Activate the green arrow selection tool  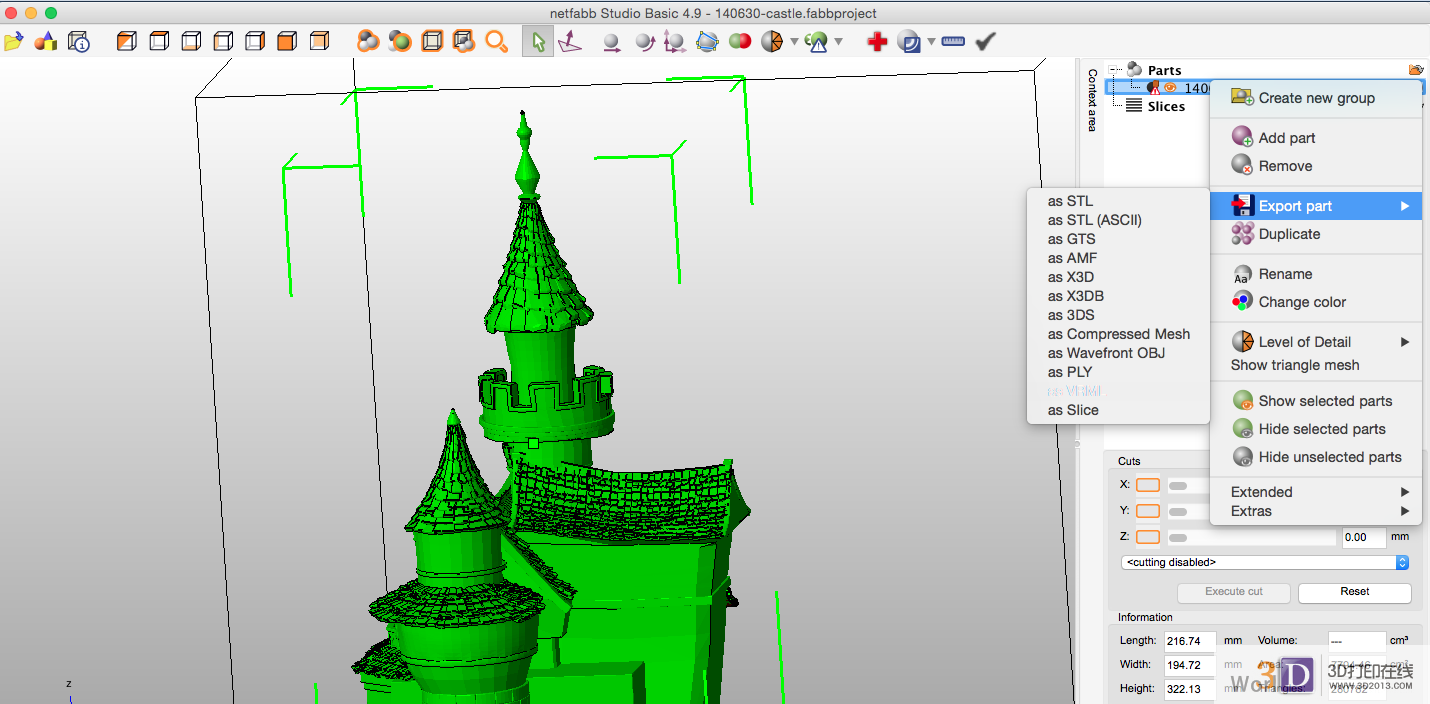(538, 42)
